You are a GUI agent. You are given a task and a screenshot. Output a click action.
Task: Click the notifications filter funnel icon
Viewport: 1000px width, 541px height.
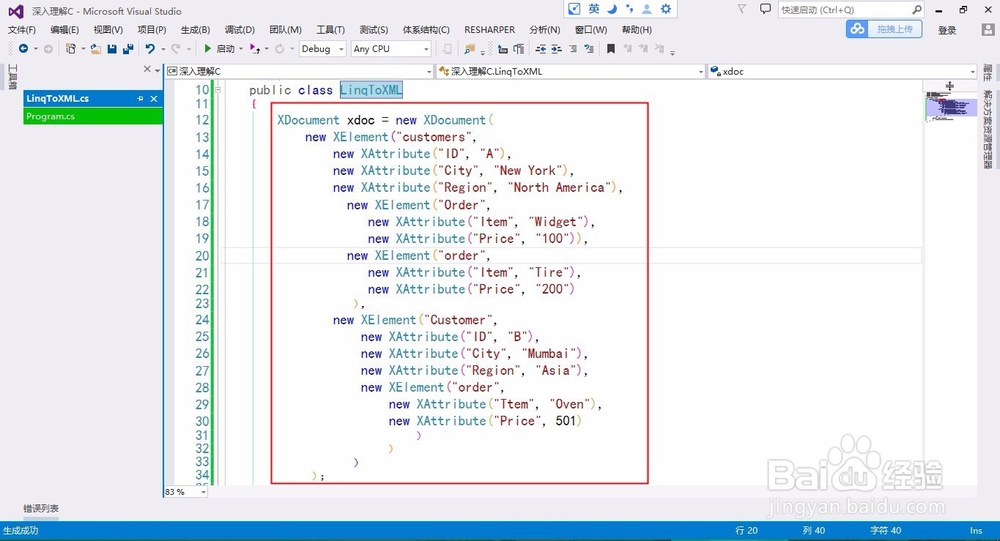tap(741, 9)
